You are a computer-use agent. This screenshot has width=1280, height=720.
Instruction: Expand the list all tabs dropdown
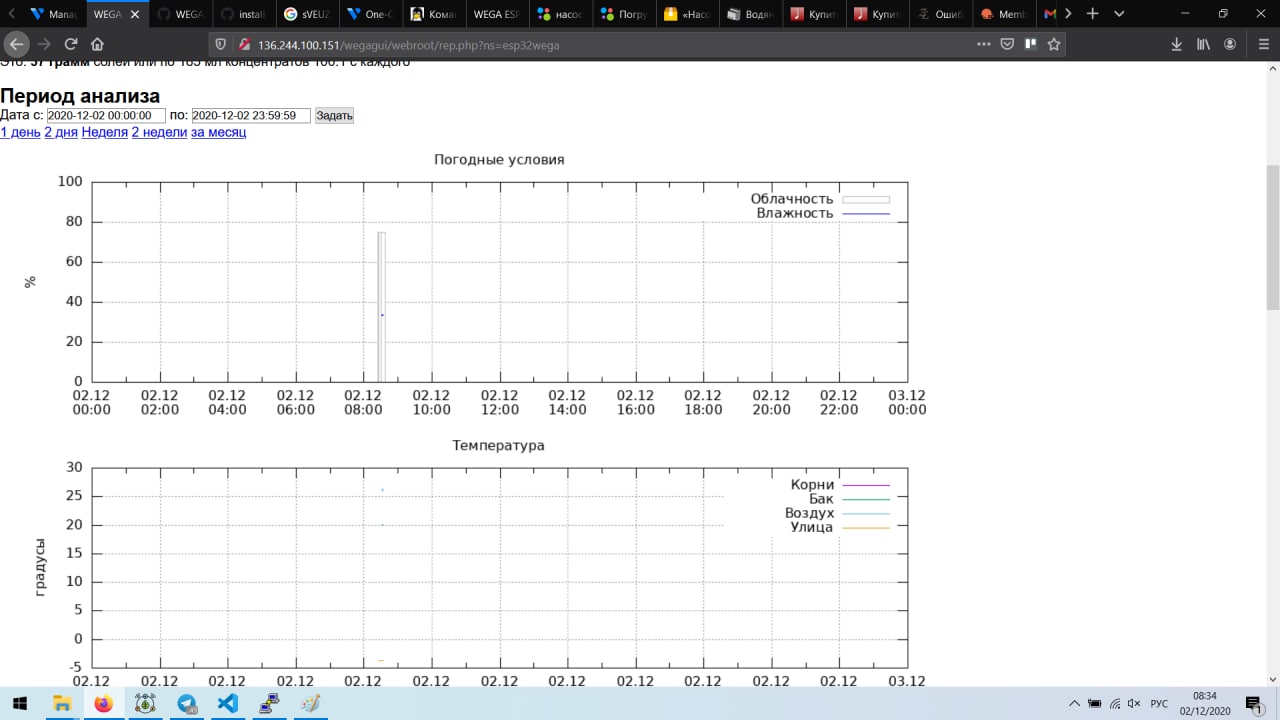click(1118, 14)
